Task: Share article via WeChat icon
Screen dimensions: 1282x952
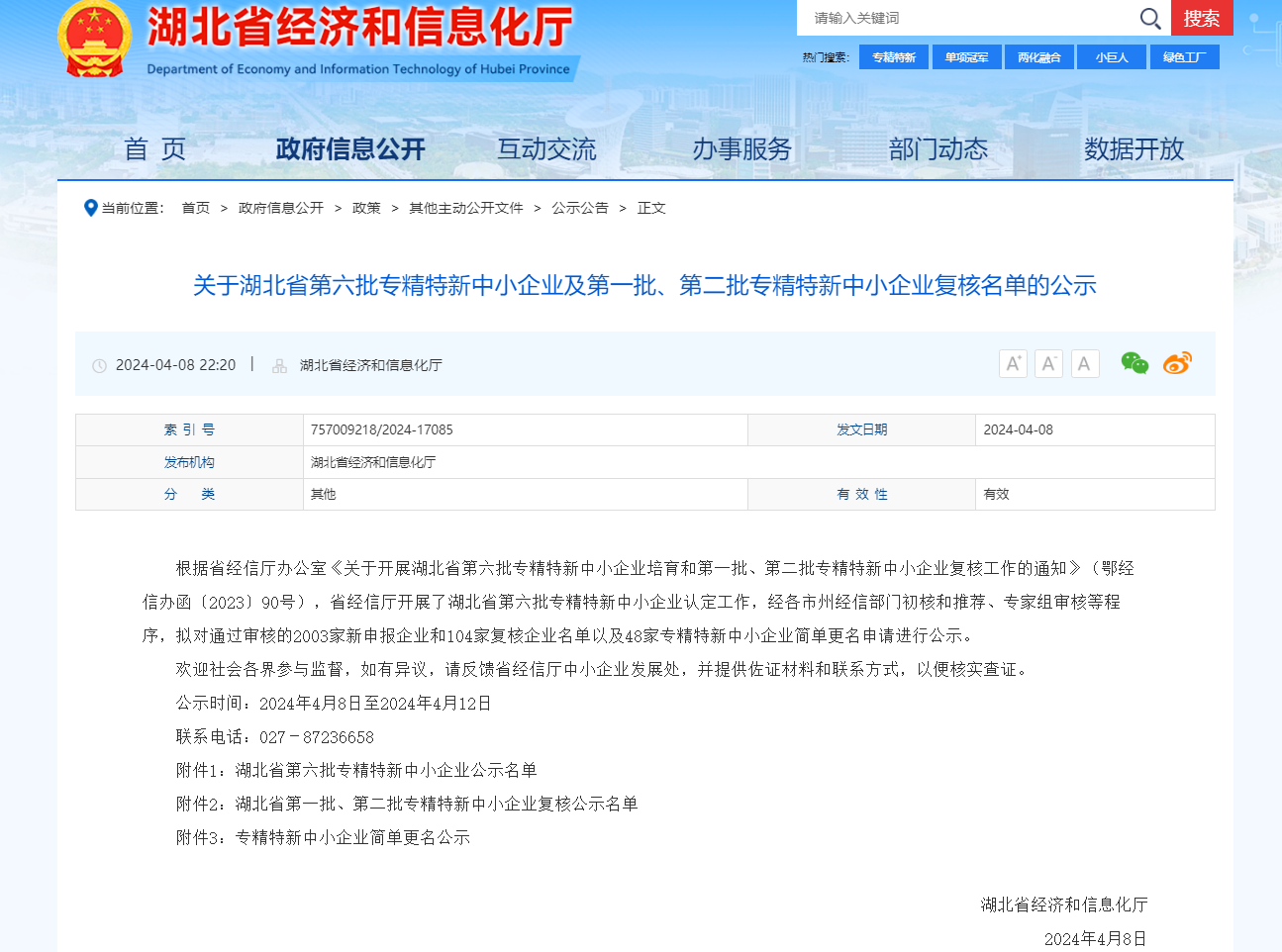Action: click(x=1134, y=363)
